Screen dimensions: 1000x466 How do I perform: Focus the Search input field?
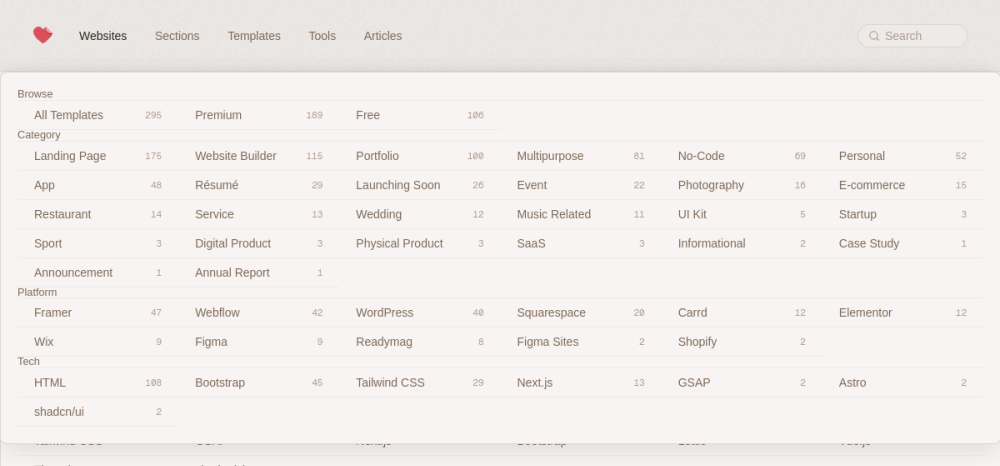(x=912, y=36)
